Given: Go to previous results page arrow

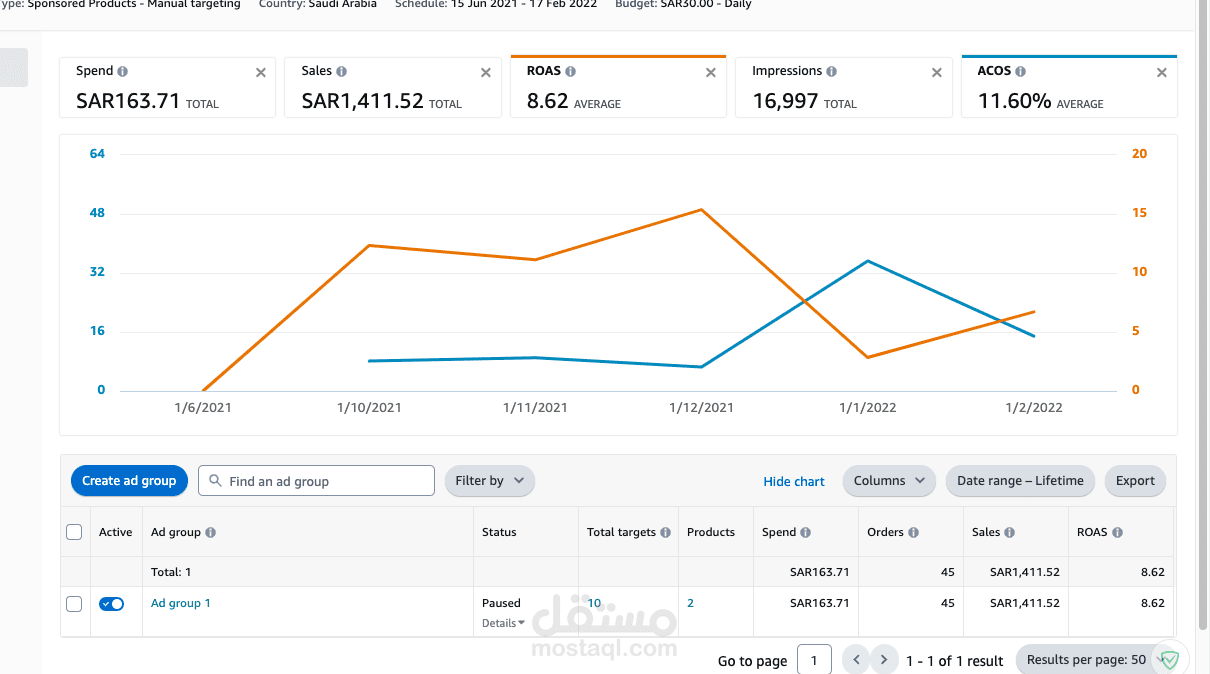Looking at the screenshot, I should (856, 660).
